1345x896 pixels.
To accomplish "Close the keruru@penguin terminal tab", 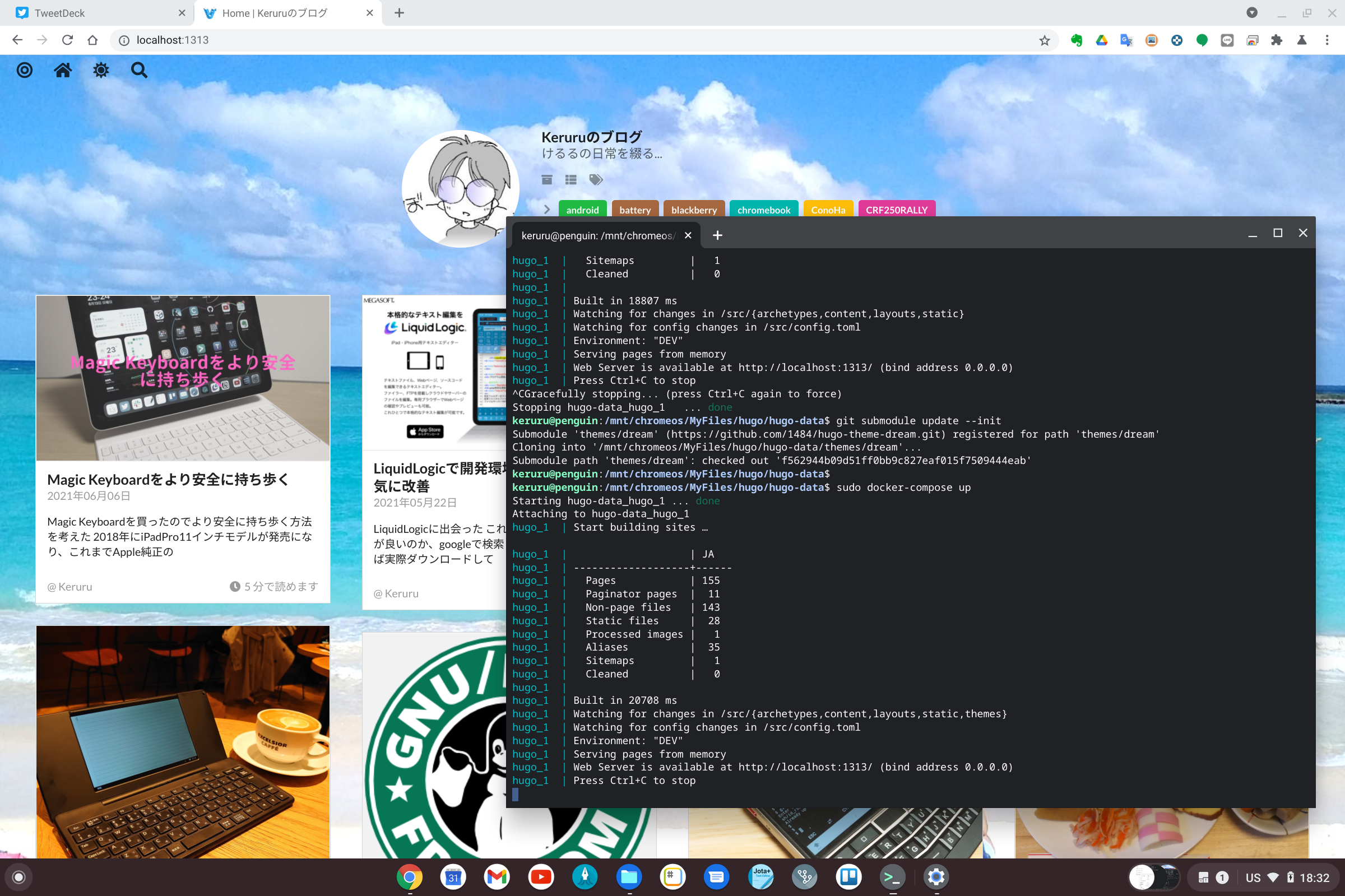I will point(688,235).
